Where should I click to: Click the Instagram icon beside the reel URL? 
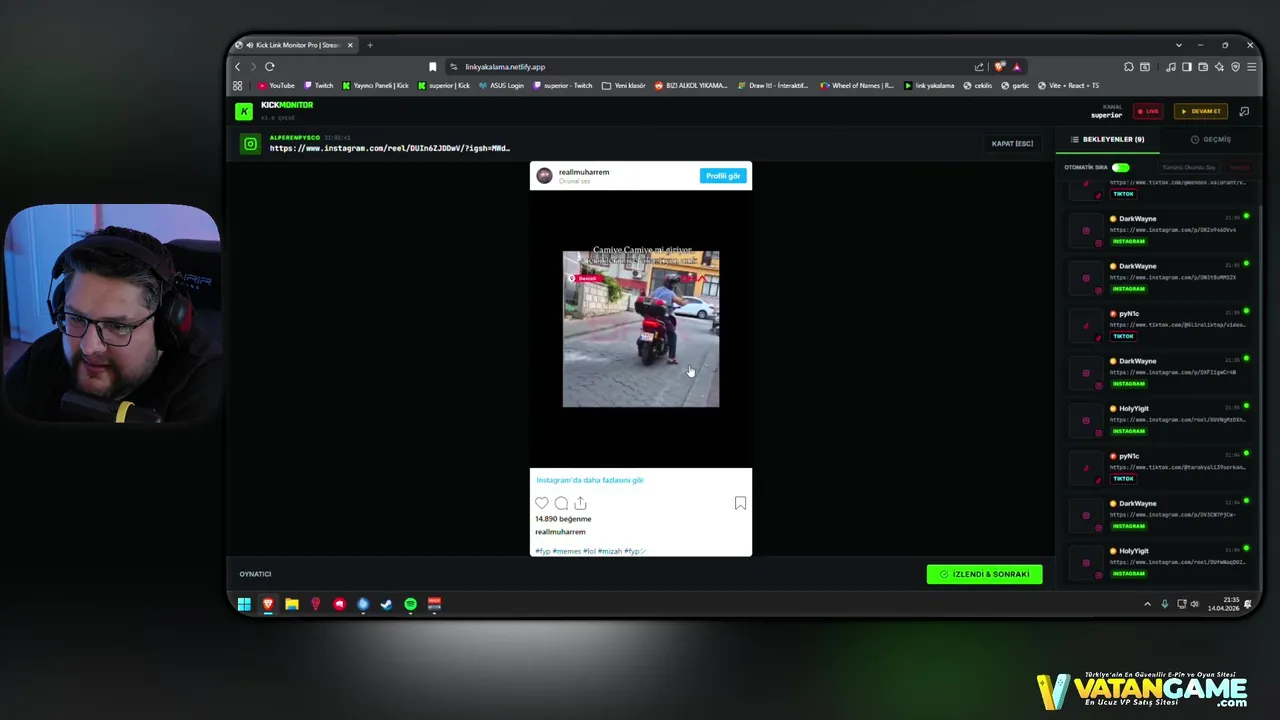click(x=250, y=144)
